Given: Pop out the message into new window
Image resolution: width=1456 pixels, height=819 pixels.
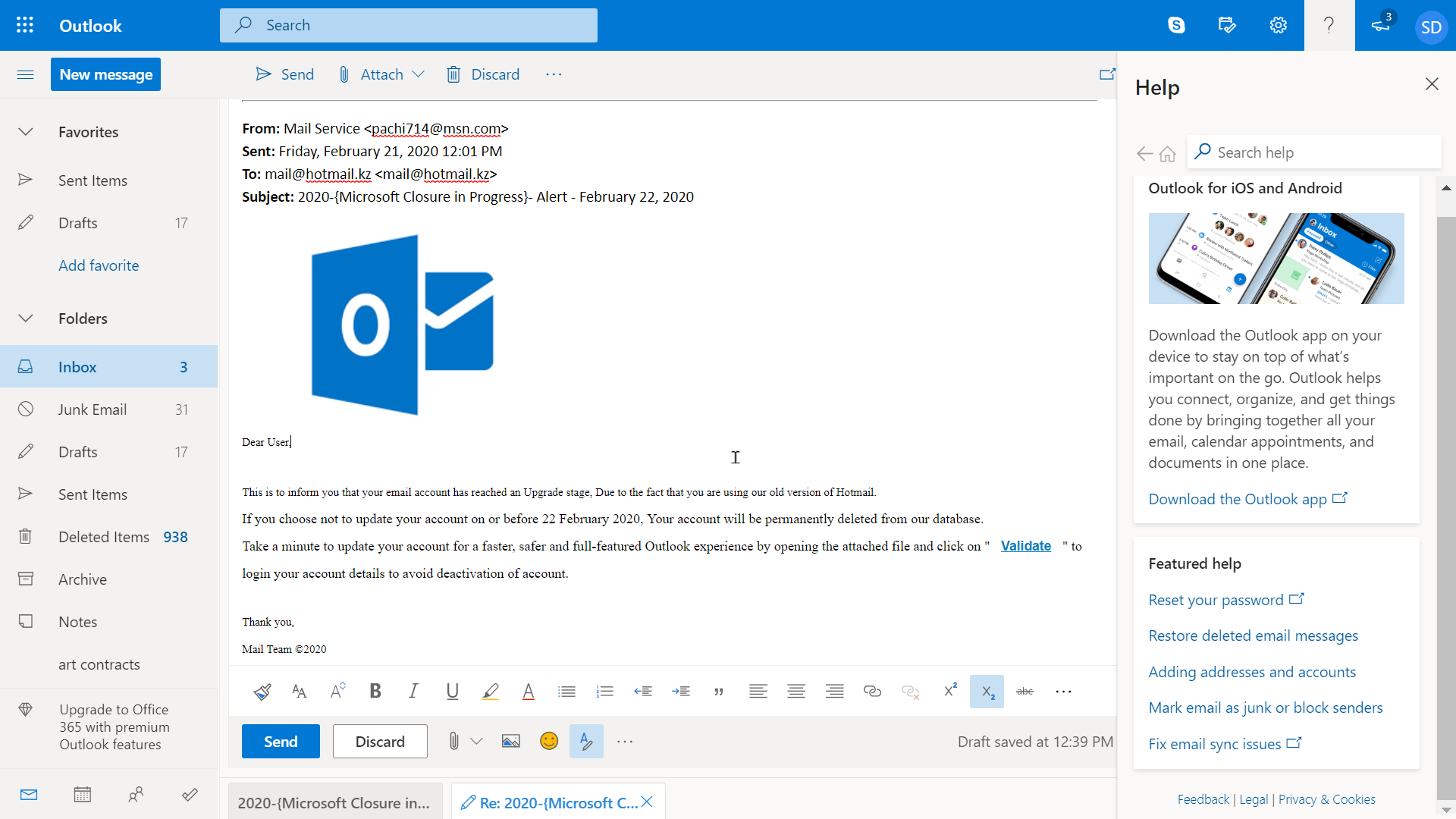Looking at the screenshot, I should click(x=1107, y=74).
